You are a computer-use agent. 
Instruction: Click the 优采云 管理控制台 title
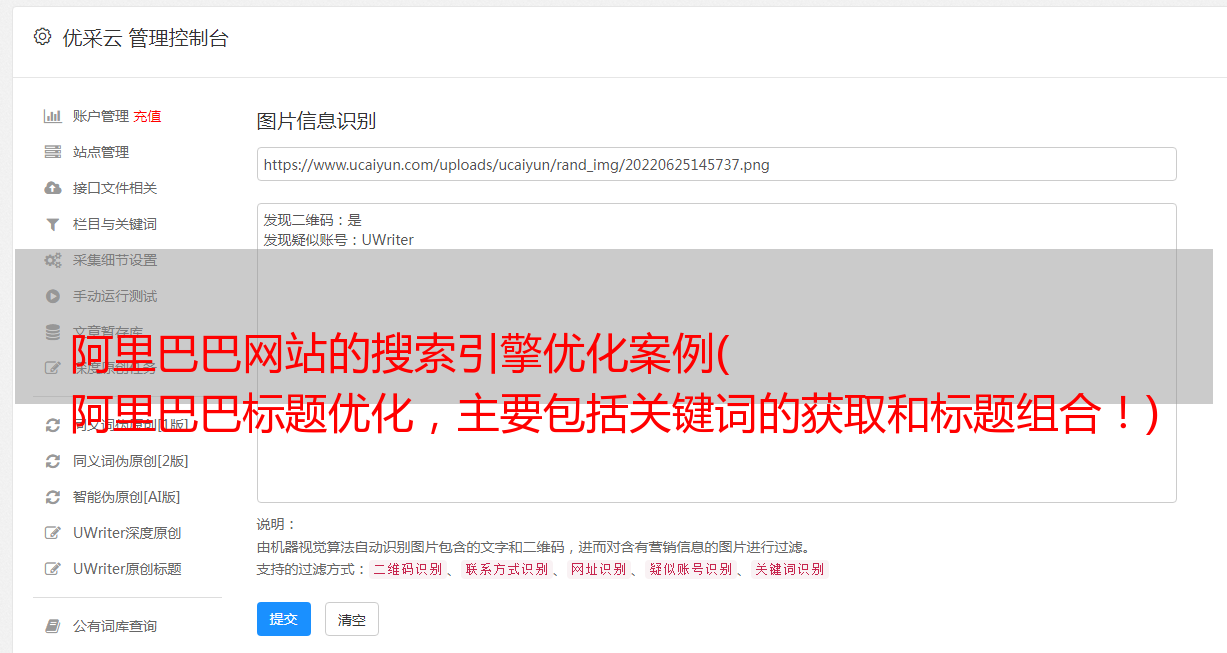[145, 38]
